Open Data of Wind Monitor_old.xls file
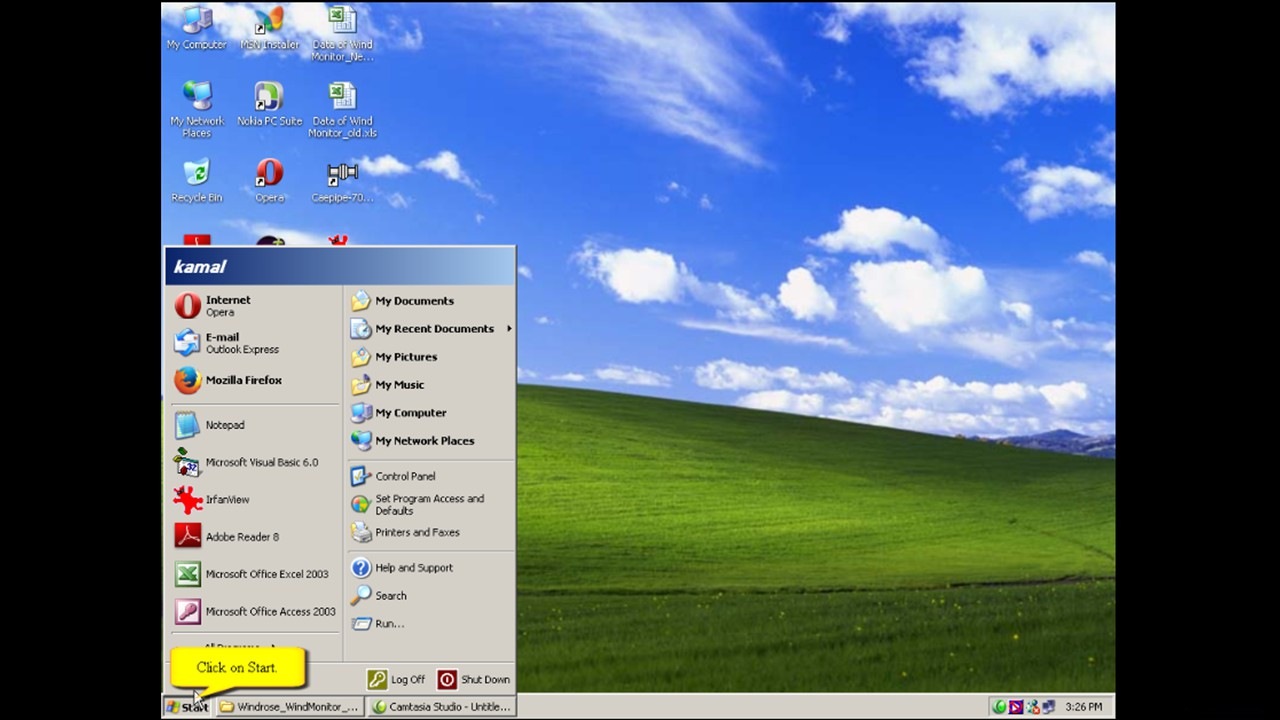This screenshot has width=1280, height=720. tap(342, 110)
